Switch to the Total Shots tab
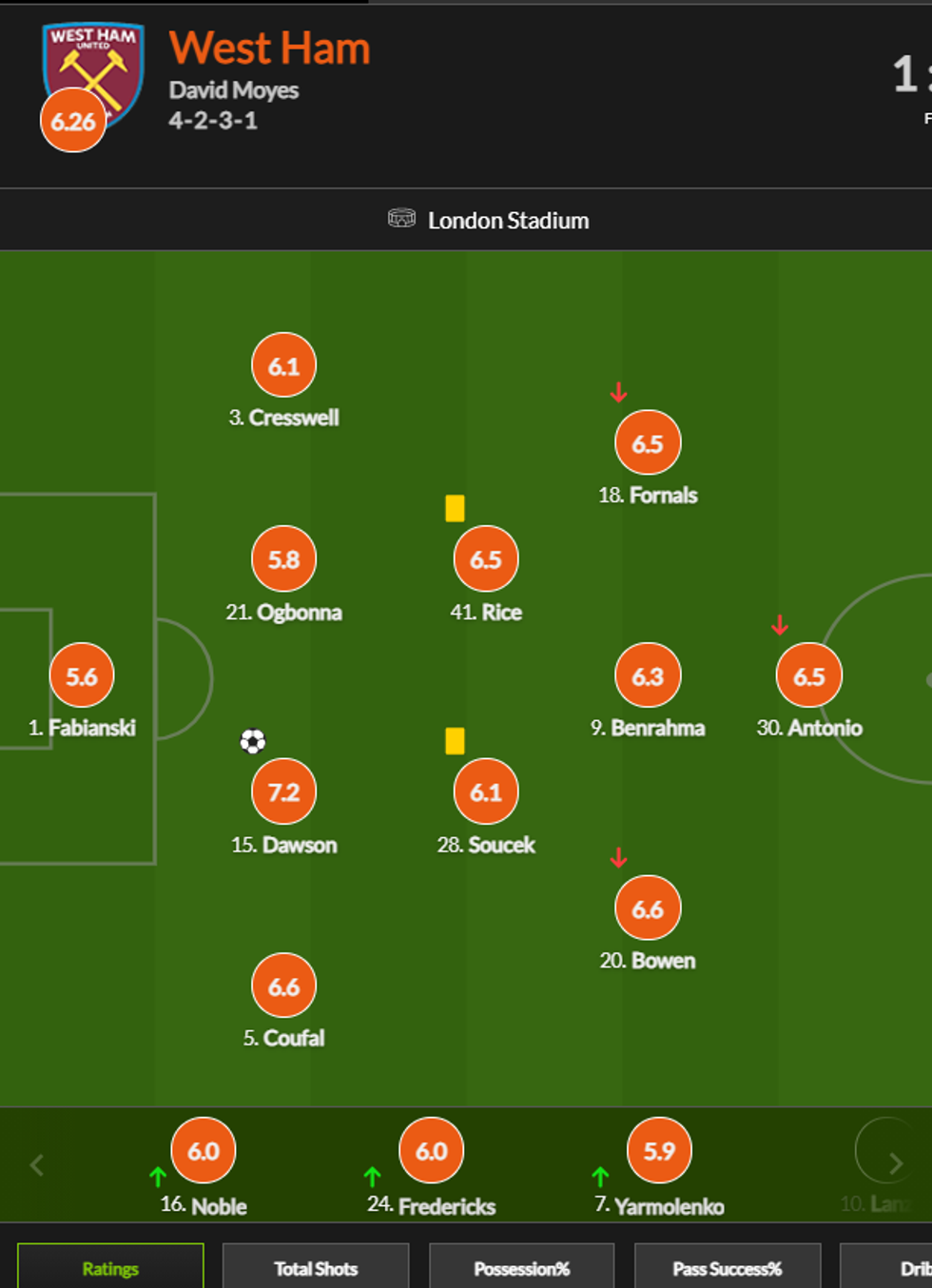932x1288 pixels. click(316, 1268)
